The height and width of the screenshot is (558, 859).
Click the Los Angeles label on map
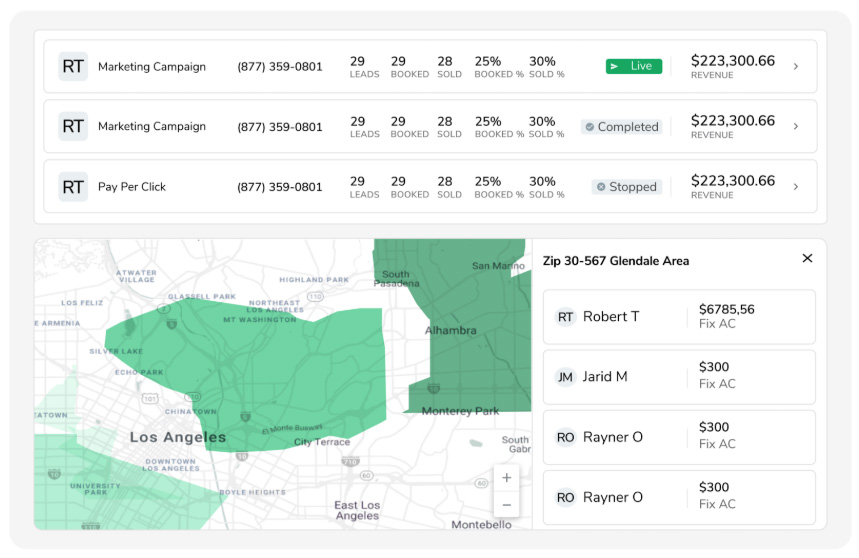178,437
